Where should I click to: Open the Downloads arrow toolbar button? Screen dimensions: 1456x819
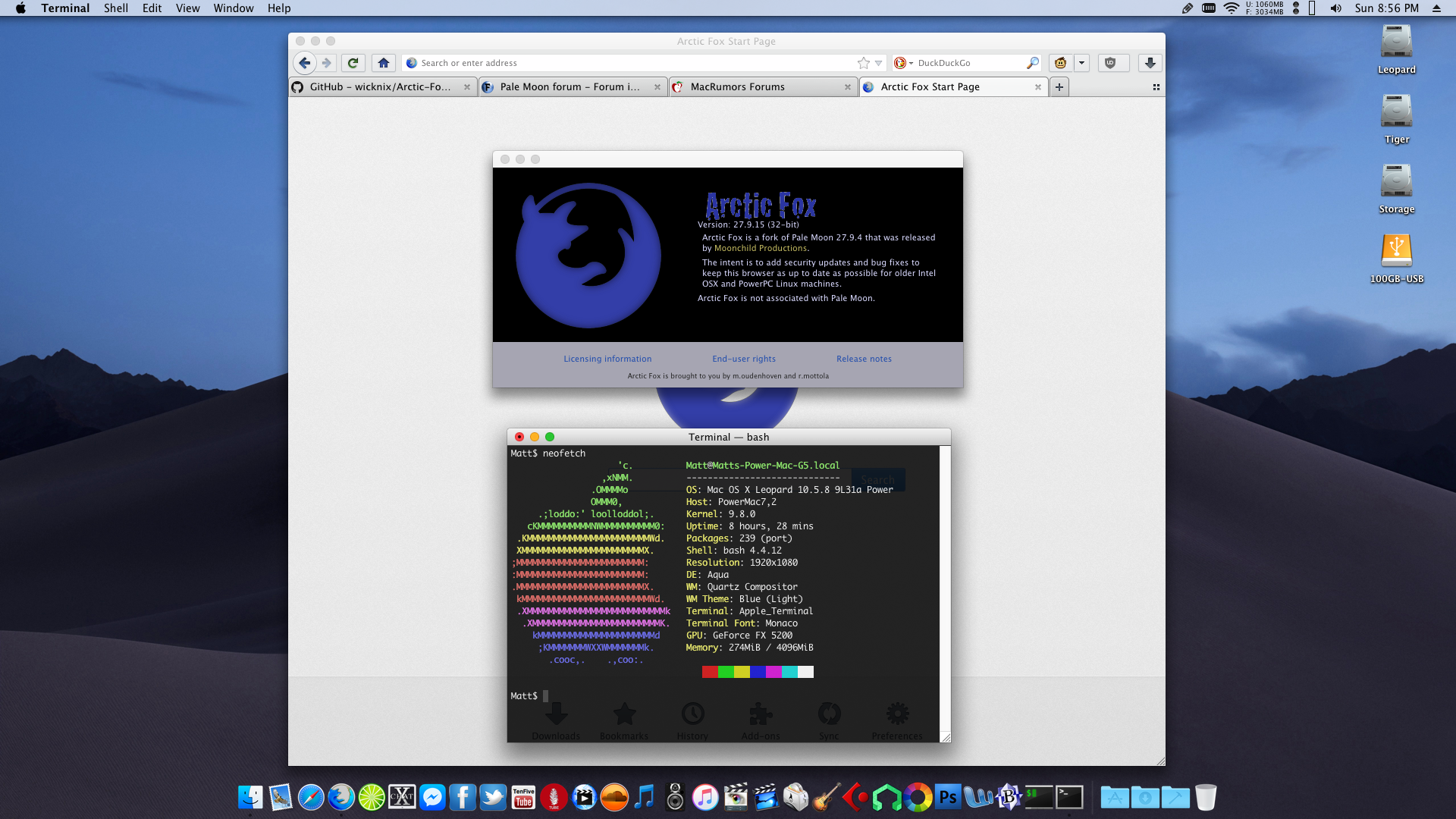[x=1150, y=63]
